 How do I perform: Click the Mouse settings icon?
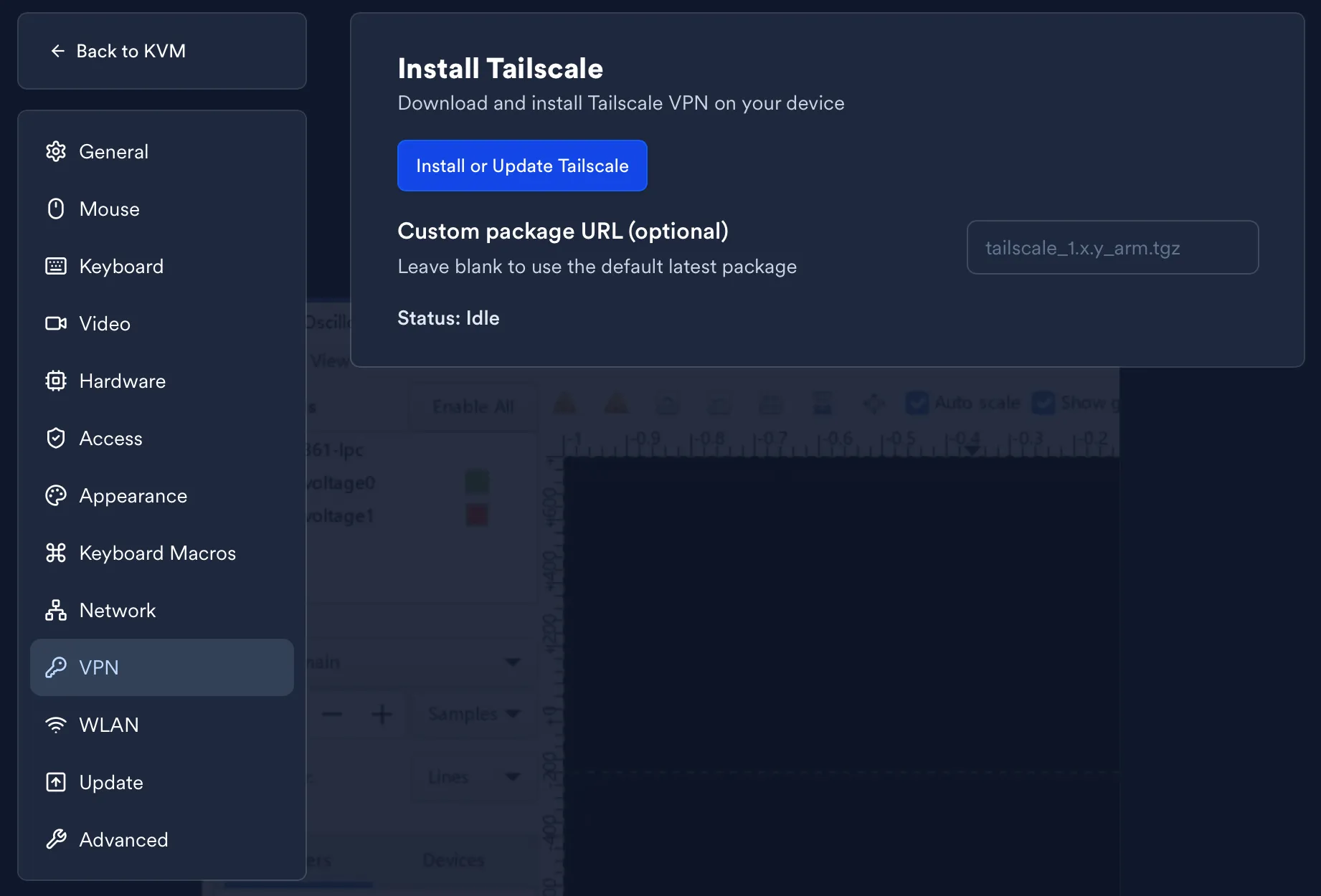(56, 209)
